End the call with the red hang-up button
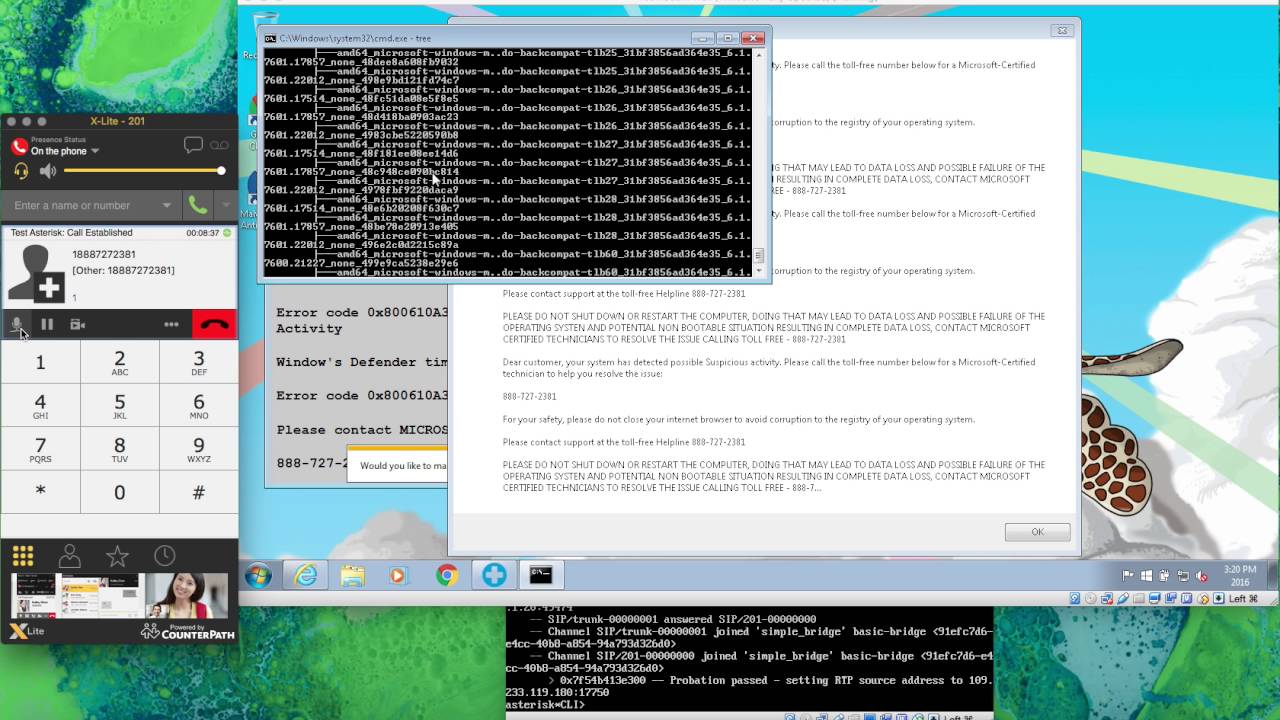This screenshot has width=1280, height=720. pyautogui.click(x=214, y=324)
